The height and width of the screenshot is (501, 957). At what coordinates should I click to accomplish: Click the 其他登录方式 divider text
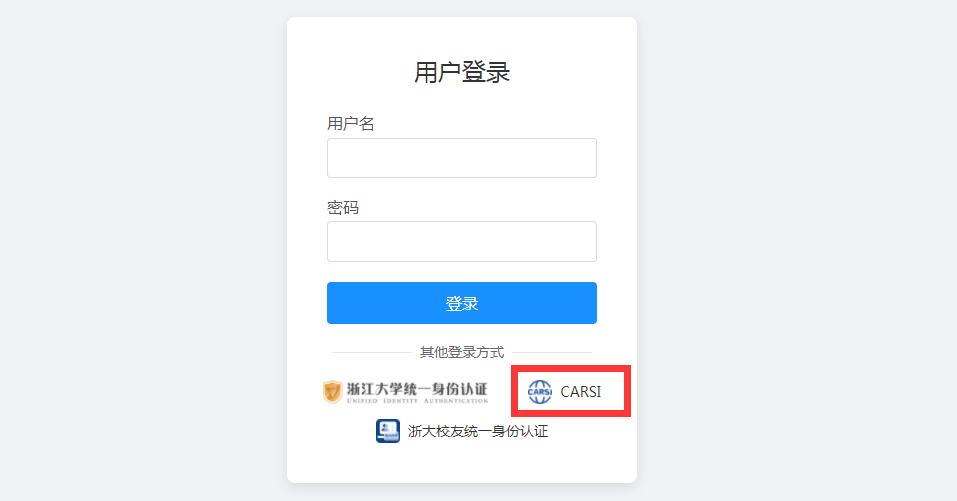(x=462, y=352)
